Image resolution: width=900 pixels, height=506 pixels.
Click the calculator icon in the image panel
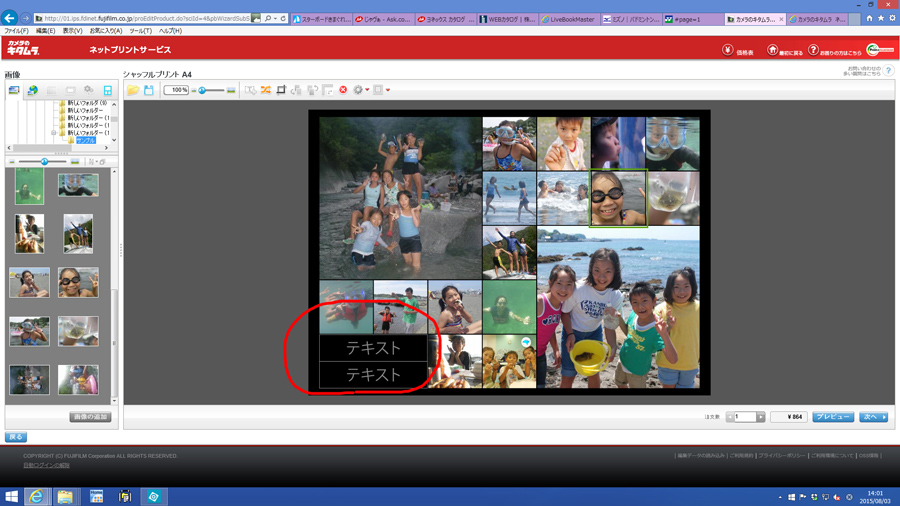(108, 91)
